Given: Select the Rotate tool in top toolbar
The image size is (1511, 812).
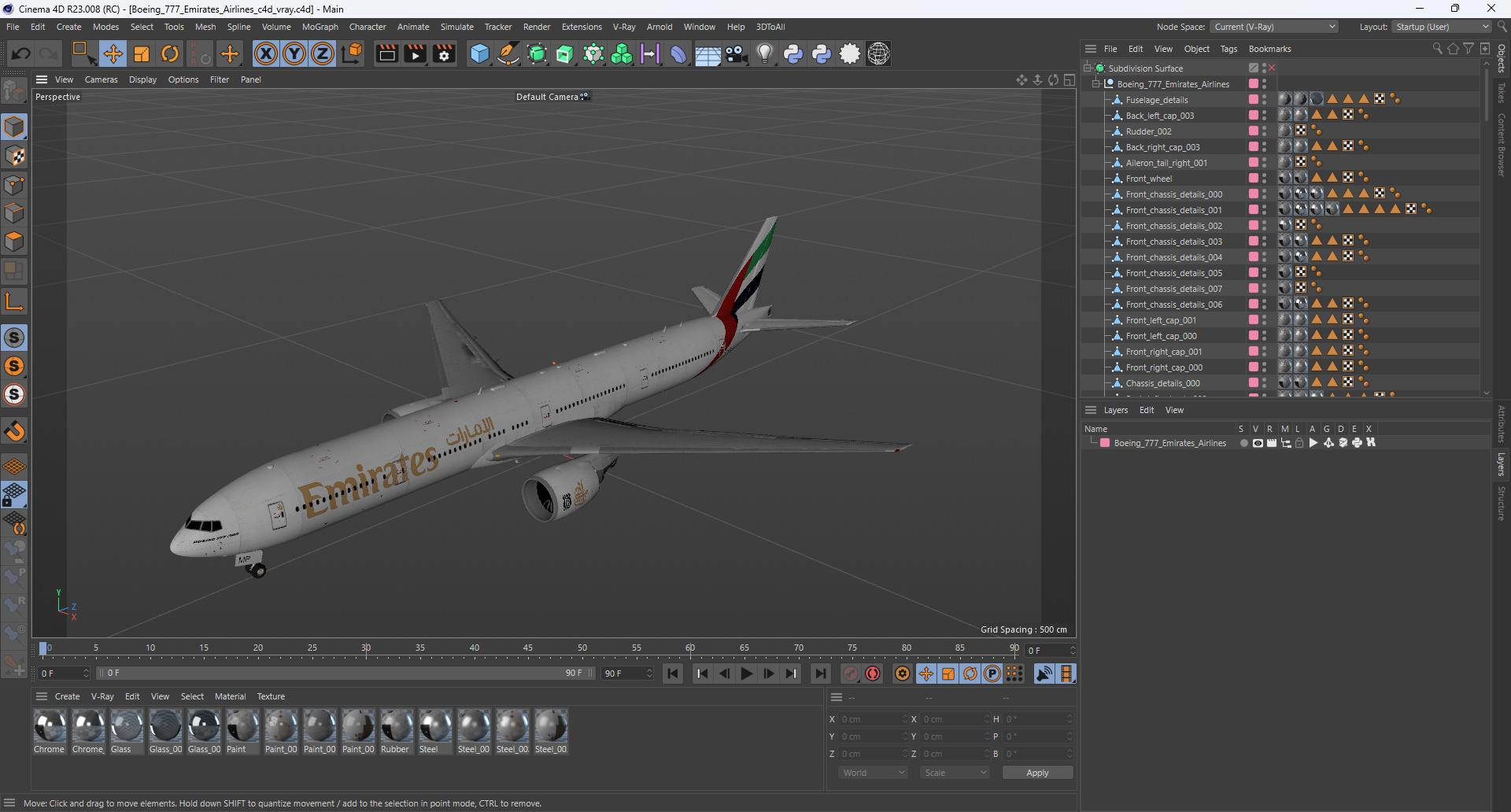Looking at the screenshot, I should (170, 54).
